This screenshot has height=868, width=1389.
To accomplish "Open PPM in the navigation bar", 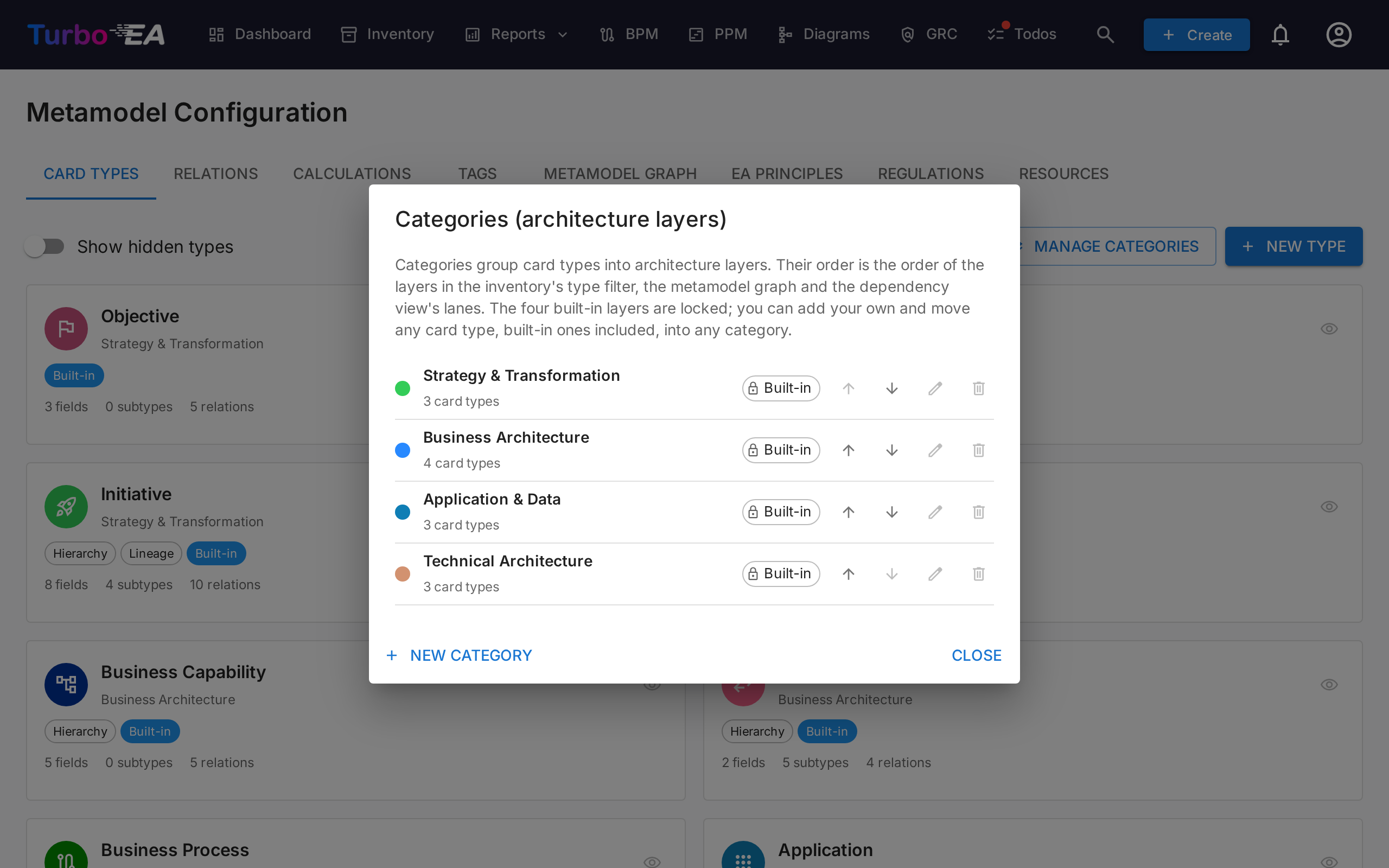I will [718, 34].
